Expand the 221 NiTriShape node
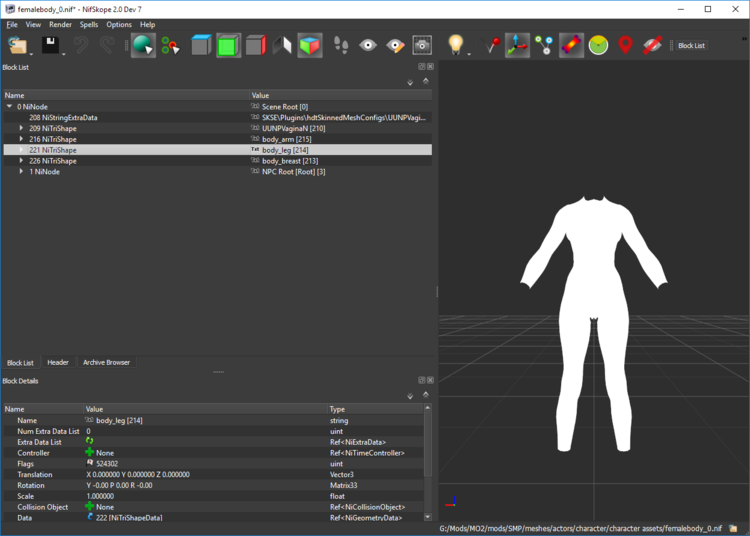The height and width of the screenshot is (536, 750). click(x=21, y=150)
